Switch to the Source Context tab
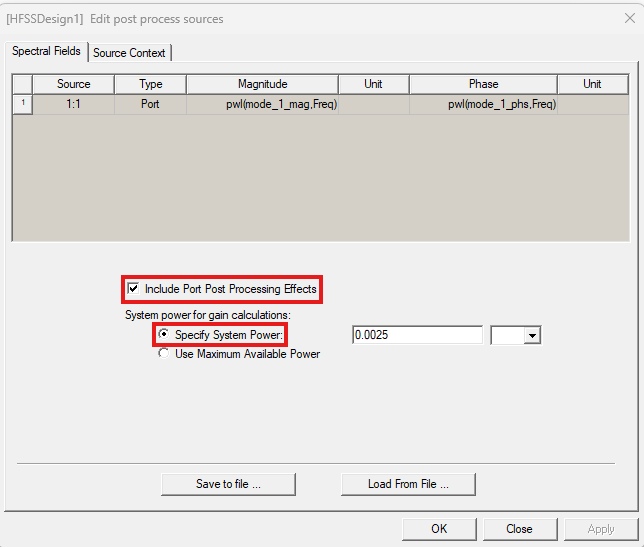 click(x=130, y=52)
